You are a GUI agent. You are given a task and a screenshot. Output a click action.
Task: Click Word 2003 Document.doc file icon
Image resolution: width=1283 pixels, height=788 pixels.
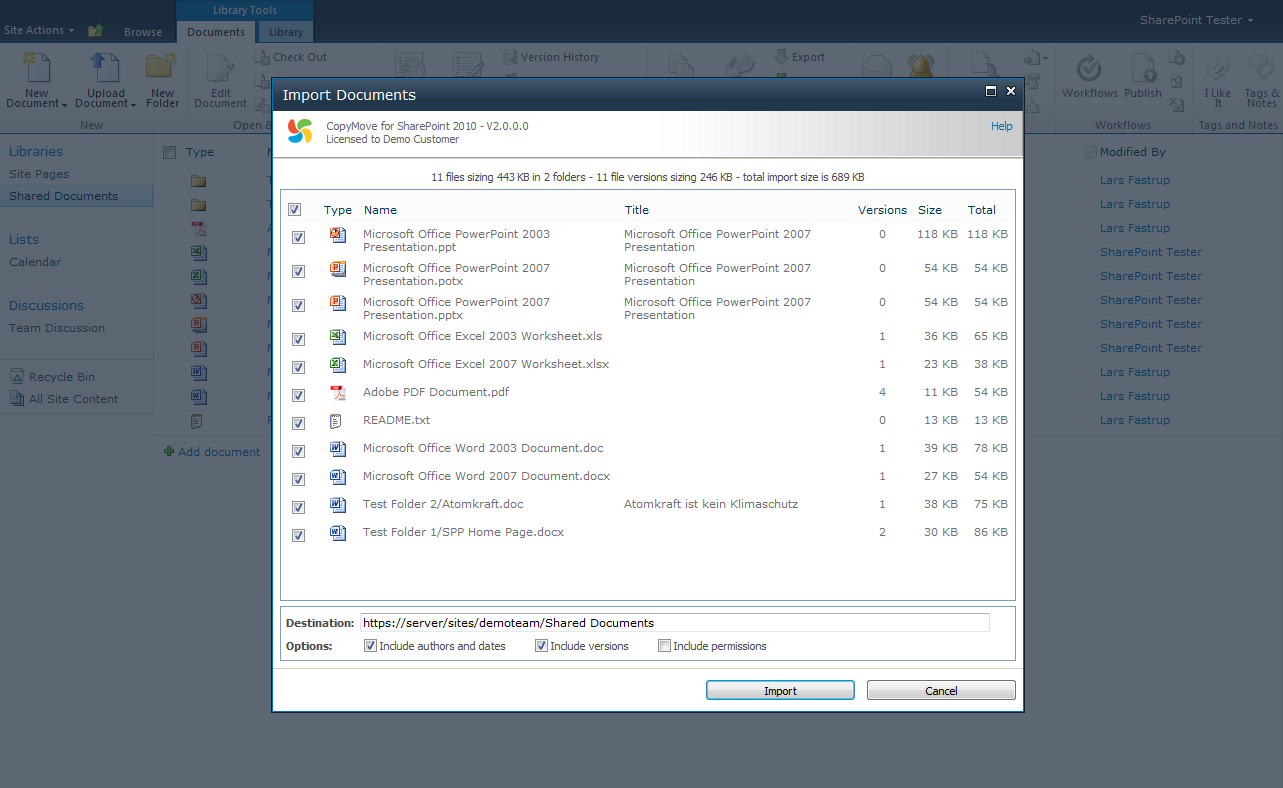338,449
